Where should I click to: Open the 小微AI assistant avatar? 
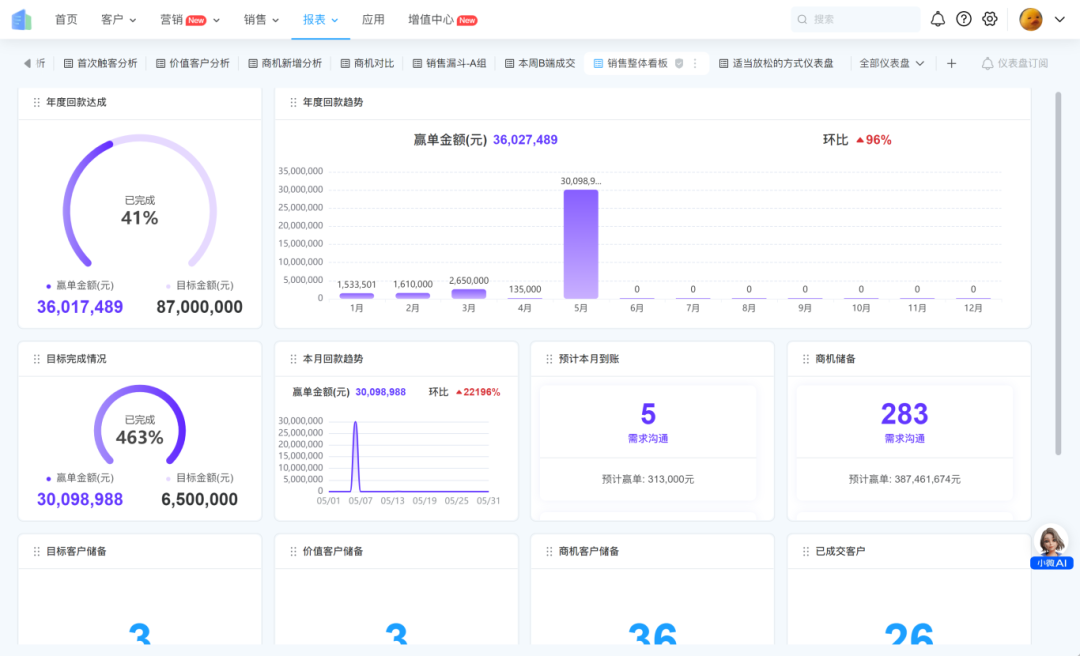(x=1051, y=543)
